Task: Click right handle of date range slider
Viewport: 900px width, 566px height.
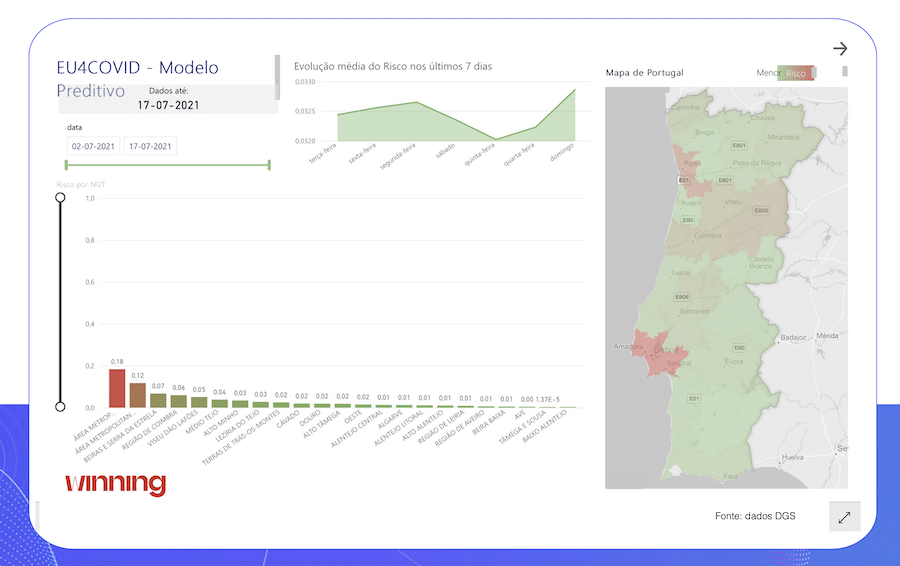Action: (x=270, y=165)
